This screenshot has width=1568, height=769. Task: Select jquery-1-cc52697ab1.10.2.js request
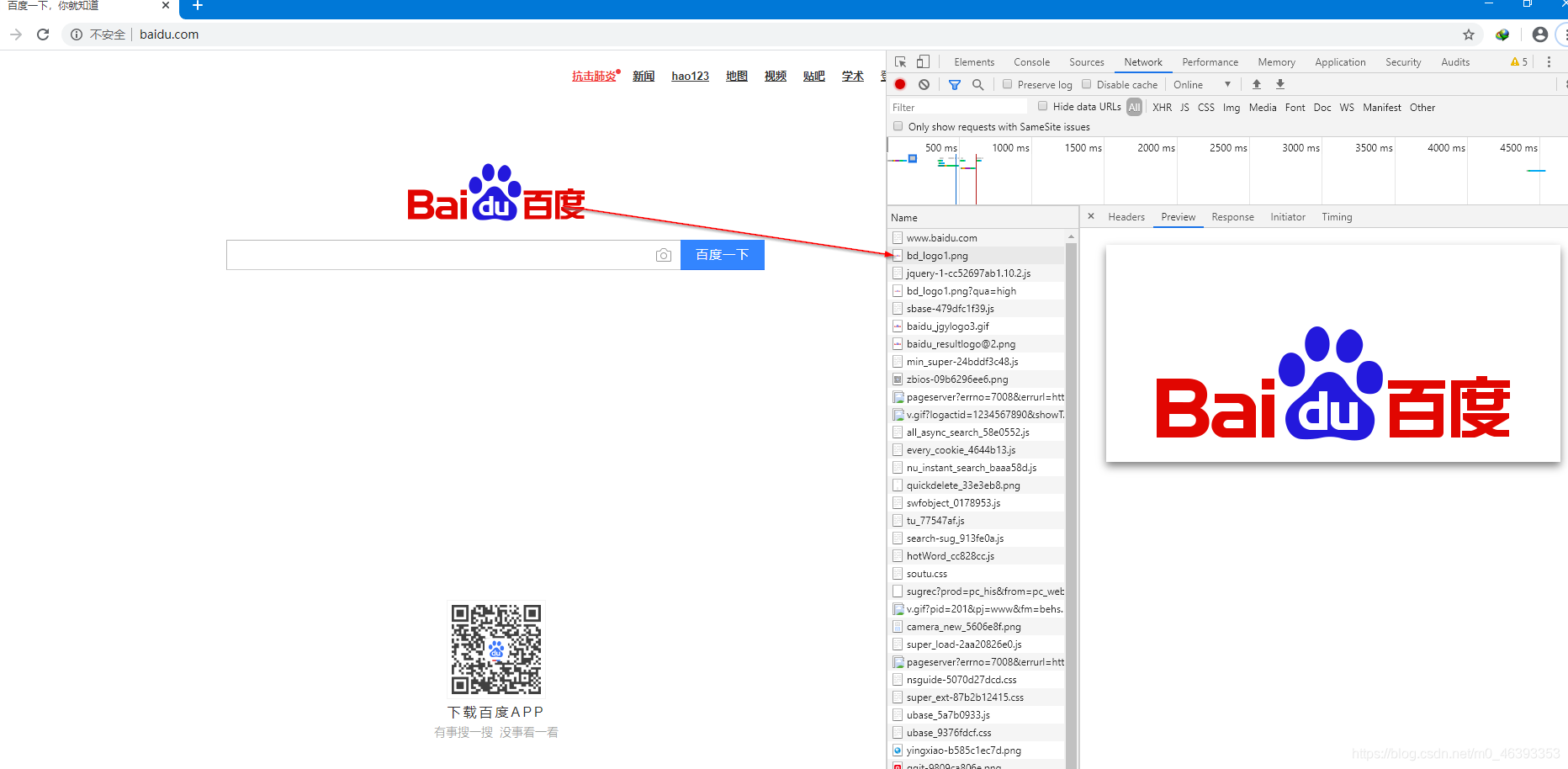pyautogui.click(x=977, y=273)
